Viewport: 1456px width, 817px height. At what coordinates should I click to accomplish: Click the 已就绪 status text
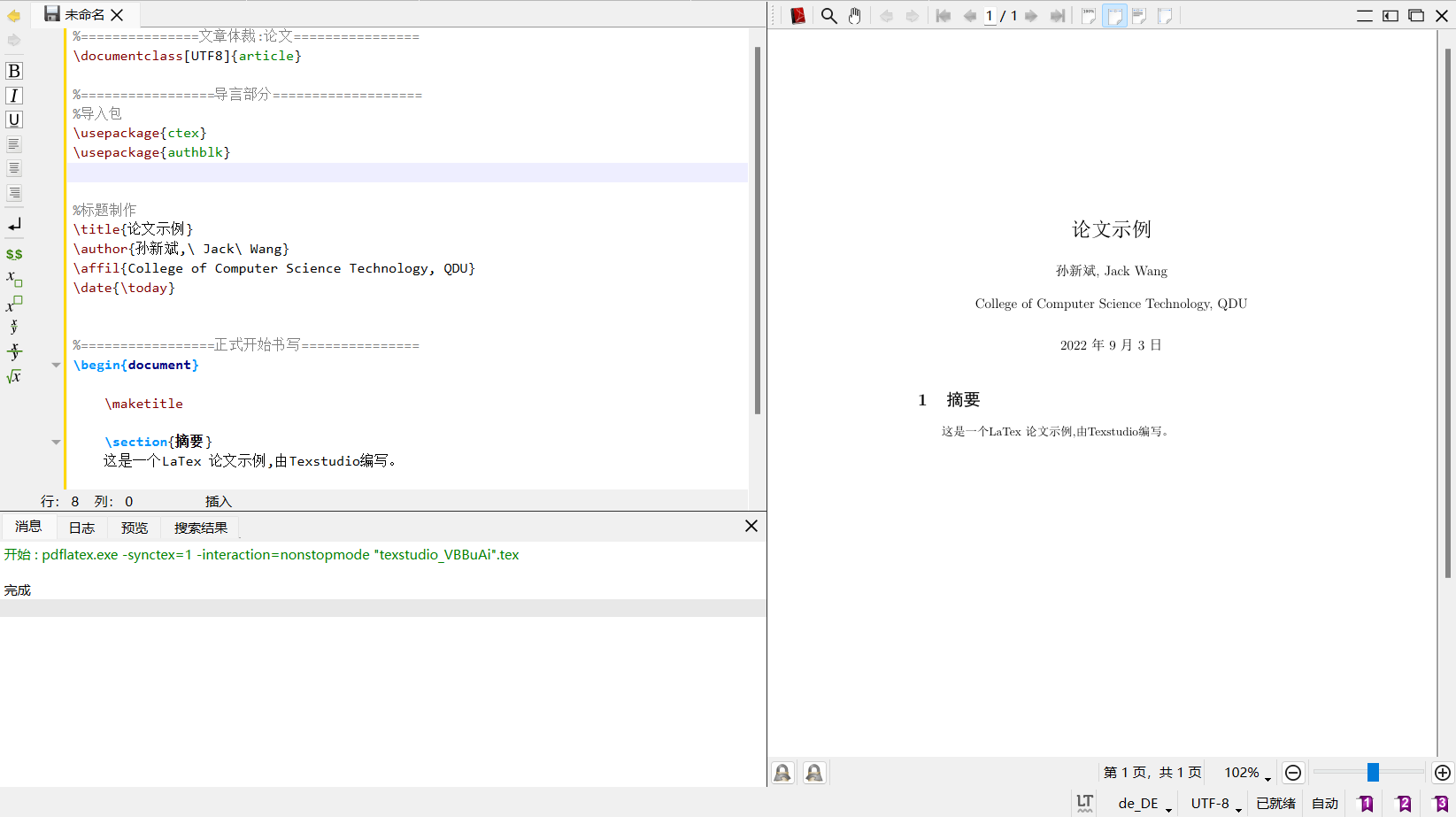[1275, 803]
